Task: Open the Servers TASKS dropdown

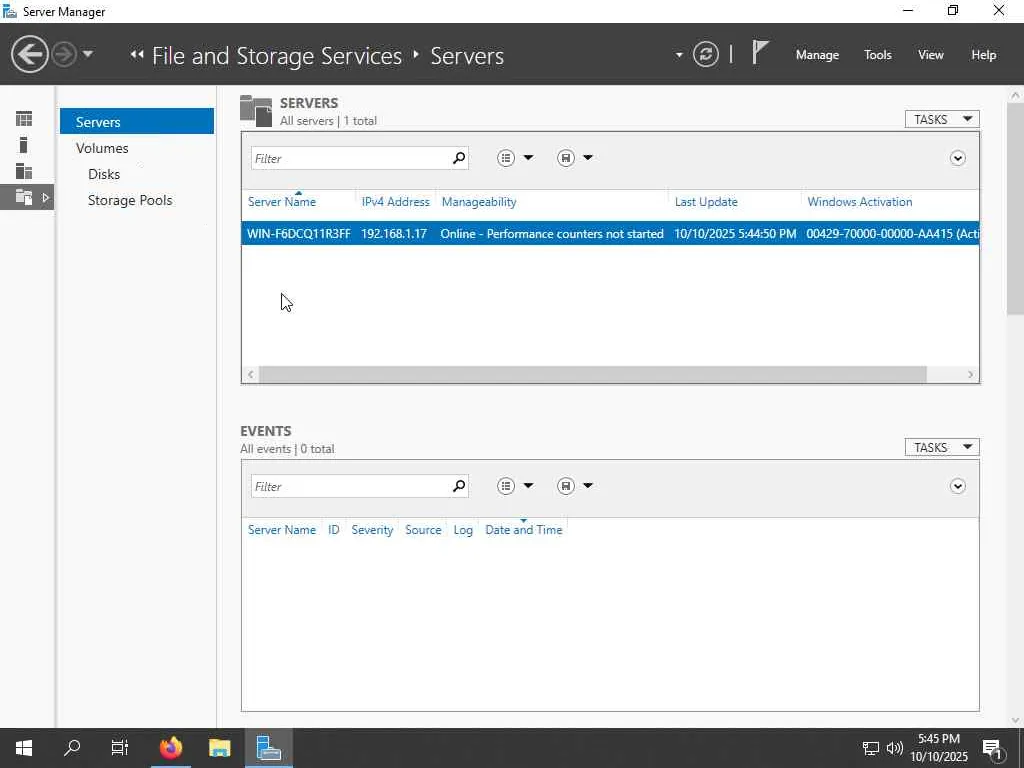Action: [942, 119]
